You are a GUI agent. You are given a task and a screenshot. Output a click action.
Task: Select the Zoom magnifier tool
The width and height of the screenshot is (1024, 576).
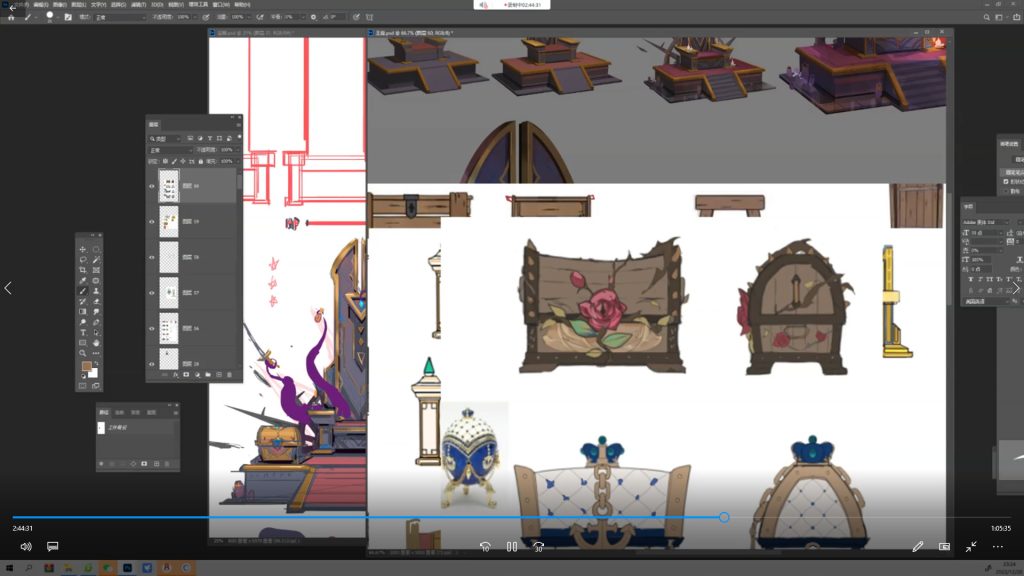[x=83, y=353]
